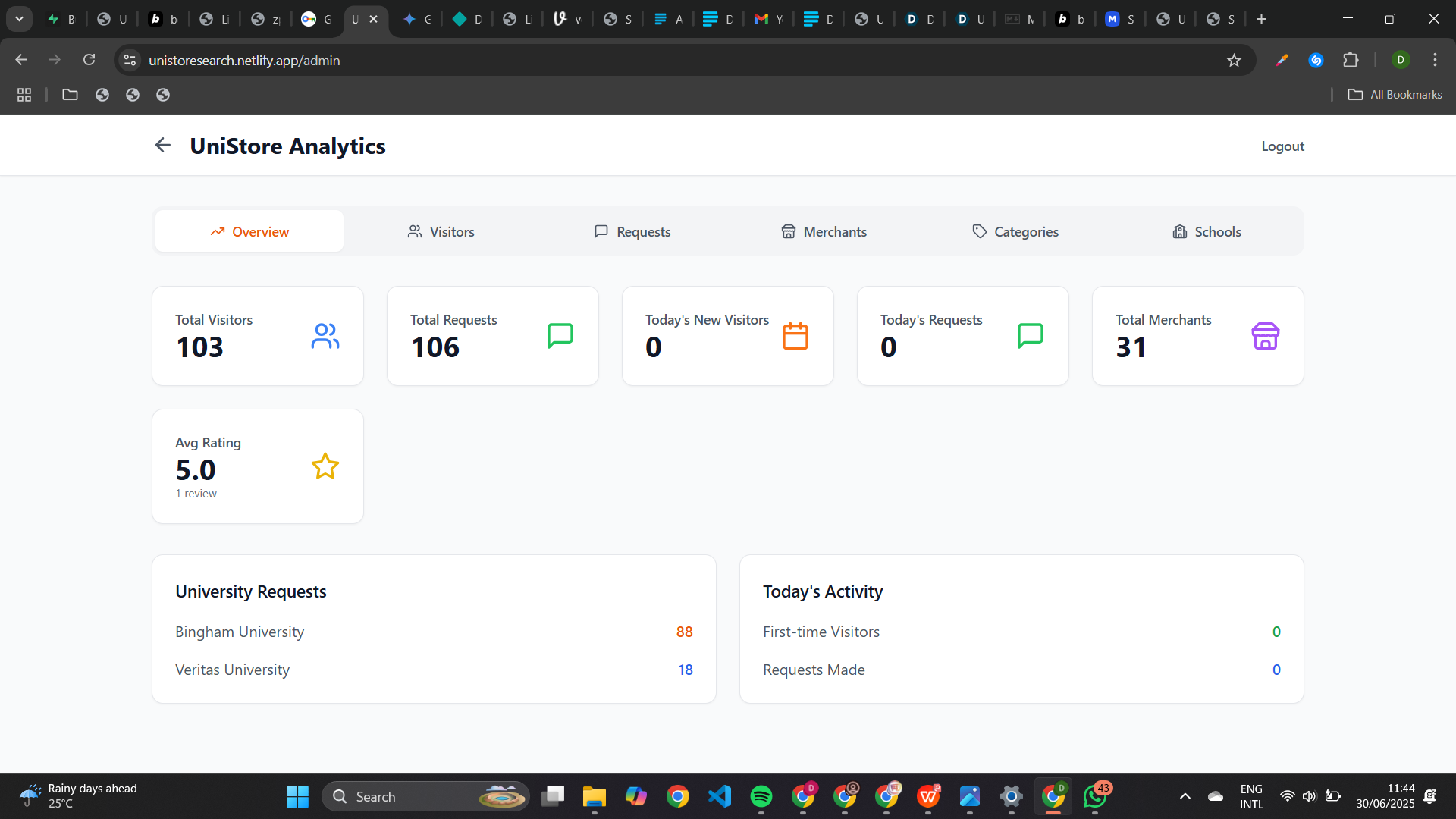The width and height of the screenshot is (1456, 819).
Task: Switch to the Visitors tab
Action: tap(441, 231)
